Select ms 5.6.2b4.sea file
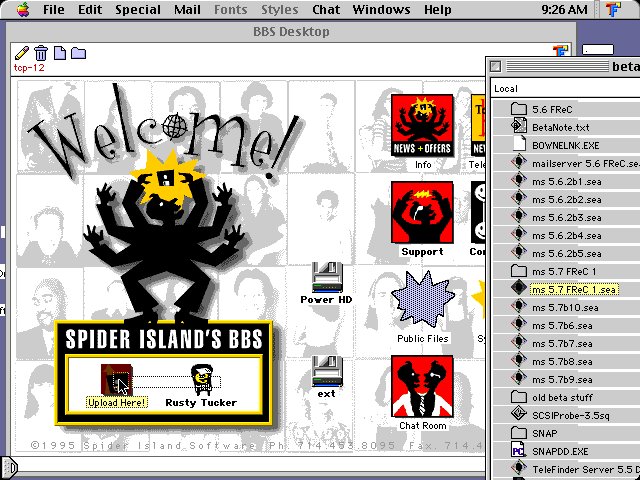The height and width of the screenshot is (480, 640). click(x=566, y=236)
